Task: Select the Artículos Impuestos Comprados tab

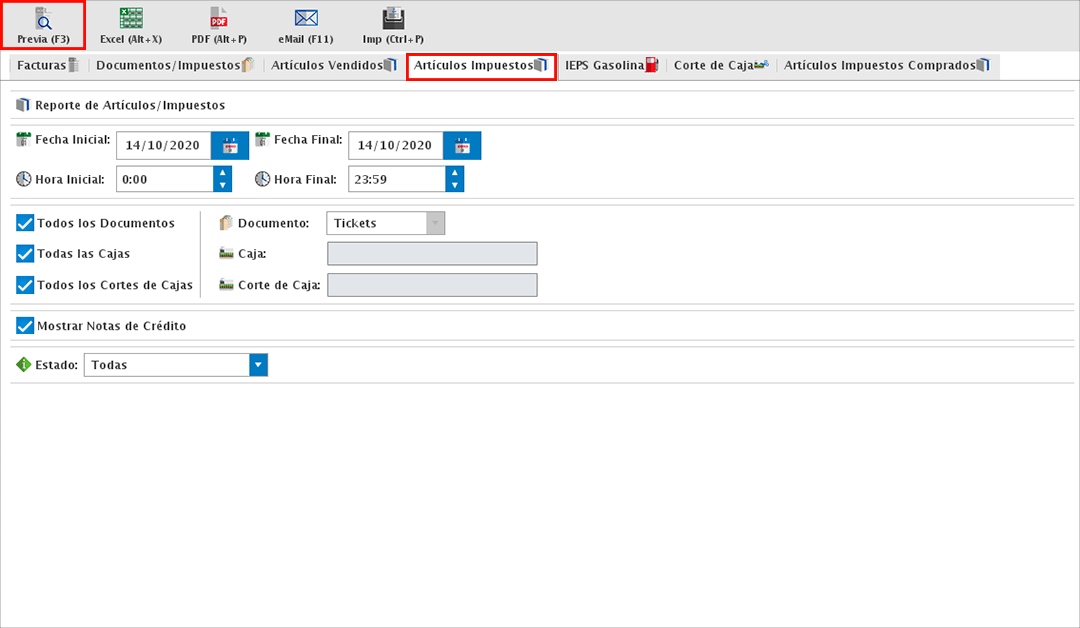Action: 886,66
